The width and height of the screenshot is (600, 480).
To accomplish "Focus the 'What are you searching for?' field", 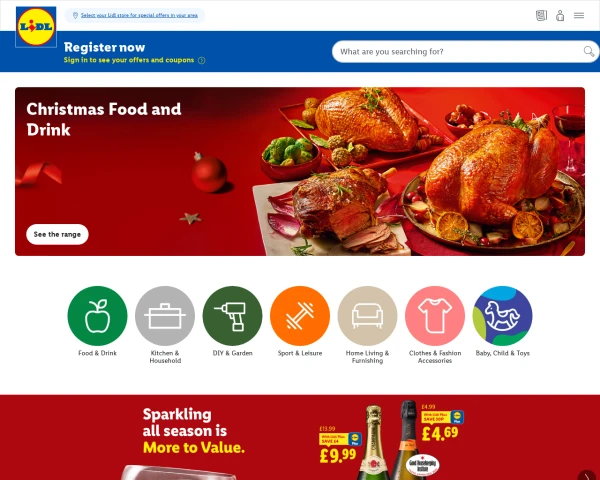I will [459, 51].
